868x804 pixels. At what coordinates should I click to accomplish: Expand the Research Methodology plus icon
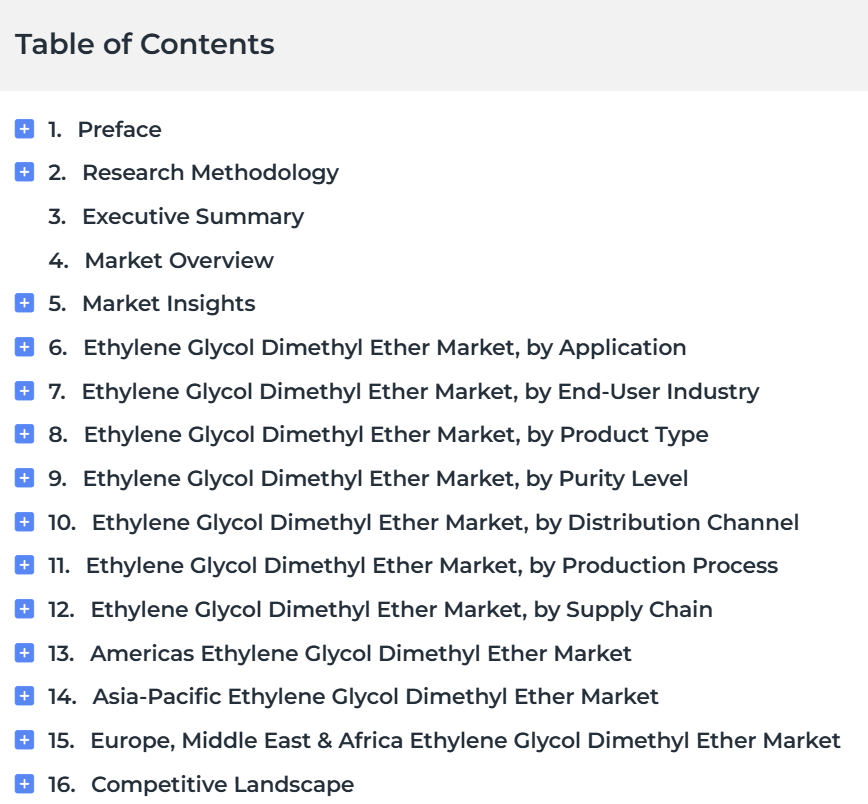[24, 172]
